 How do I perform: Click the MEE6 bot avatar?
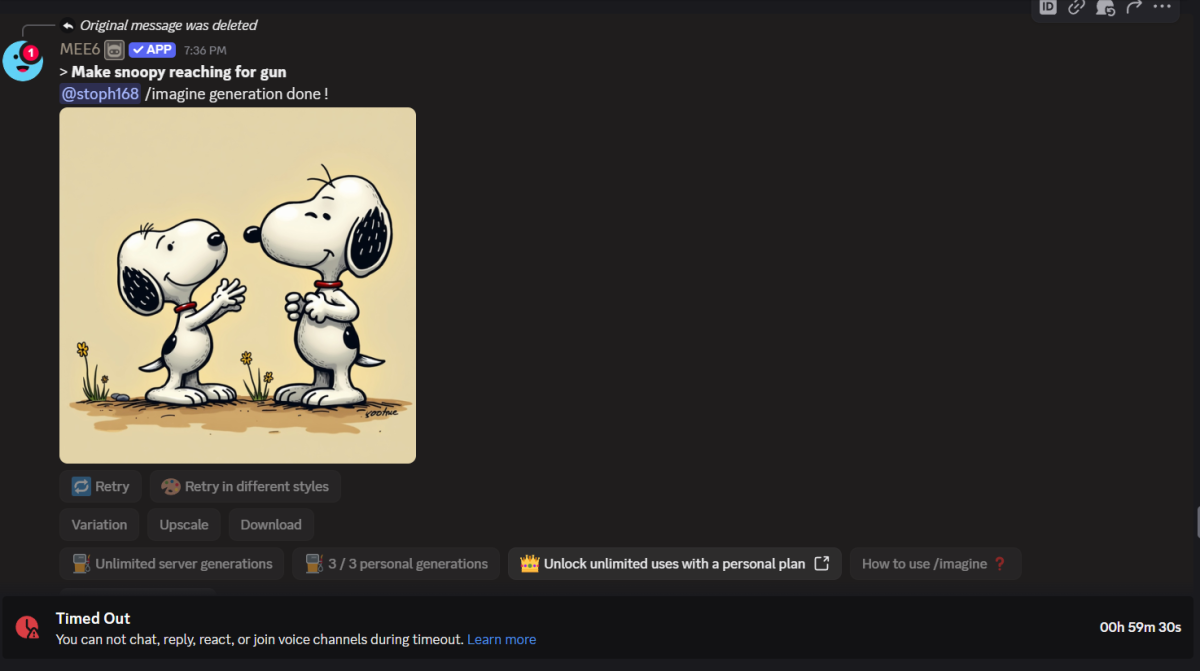click(x=22, y=60)
